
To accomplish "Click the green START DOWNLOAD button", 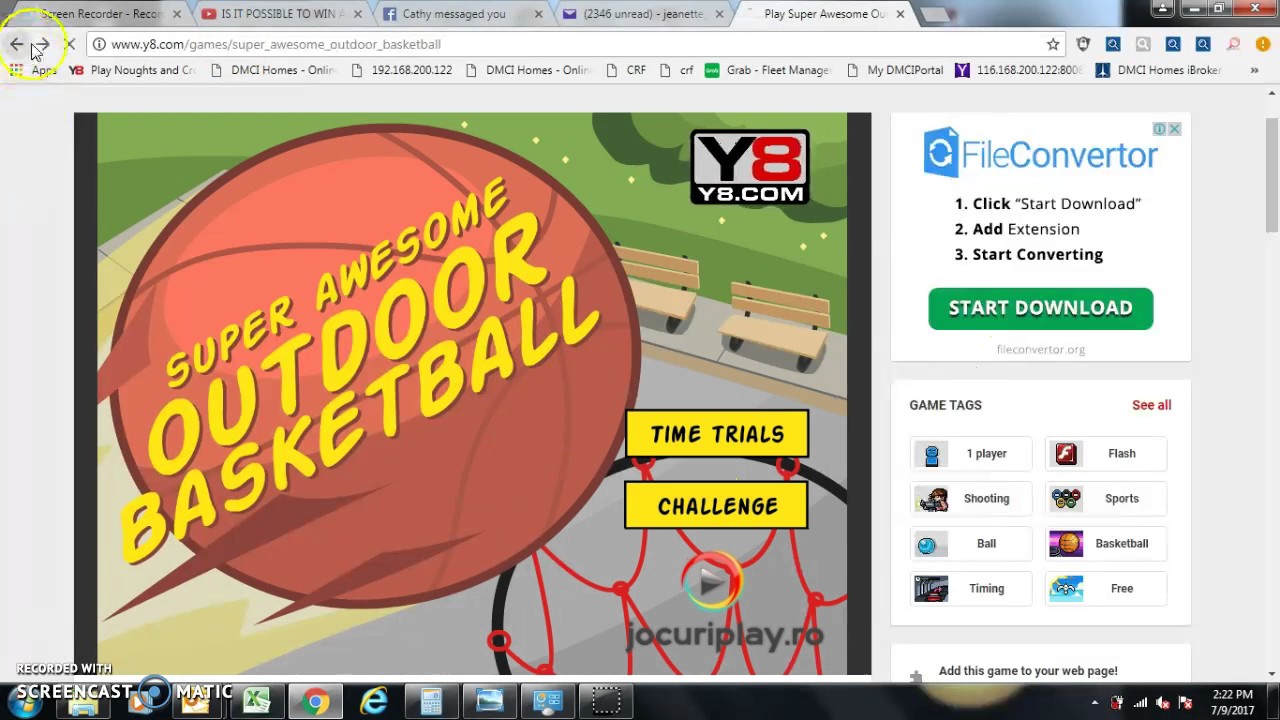I will coord(1040,308).
